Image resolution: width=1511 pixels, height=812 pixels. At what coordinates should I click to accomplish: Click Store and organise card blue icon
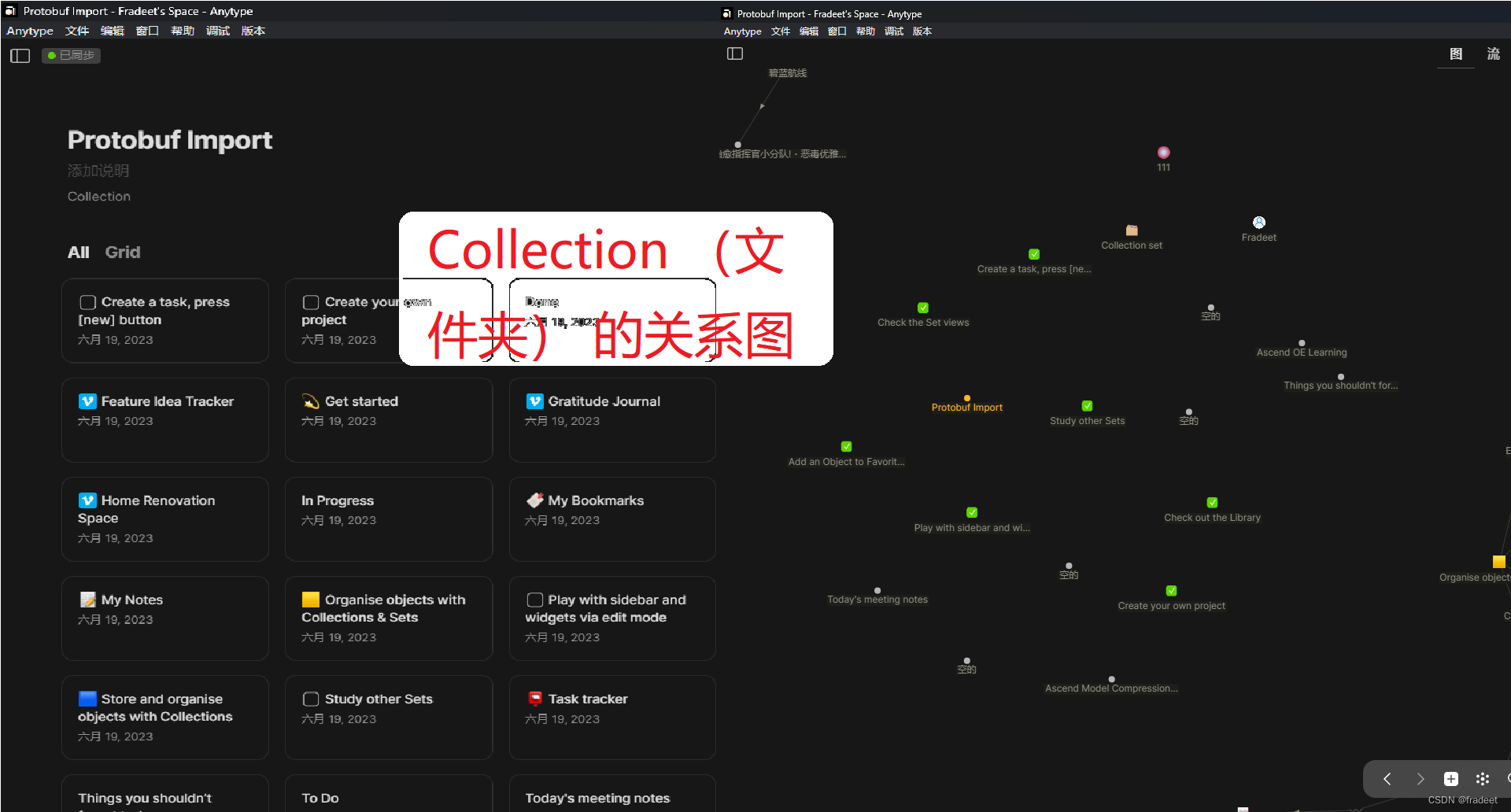coord(87,699)
